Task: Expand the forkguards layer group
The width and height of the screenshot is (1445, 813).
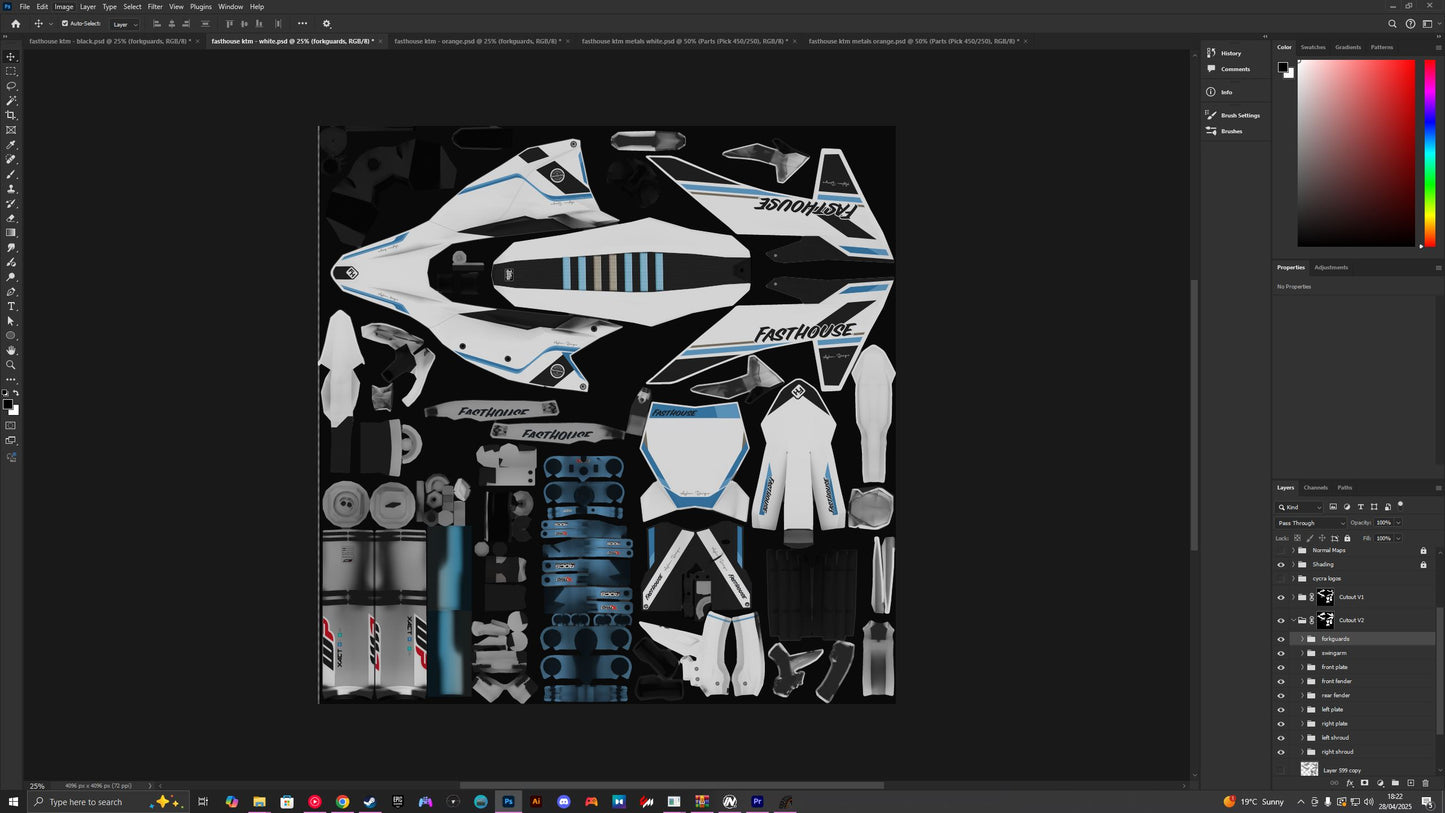Action: [1302, 639]
